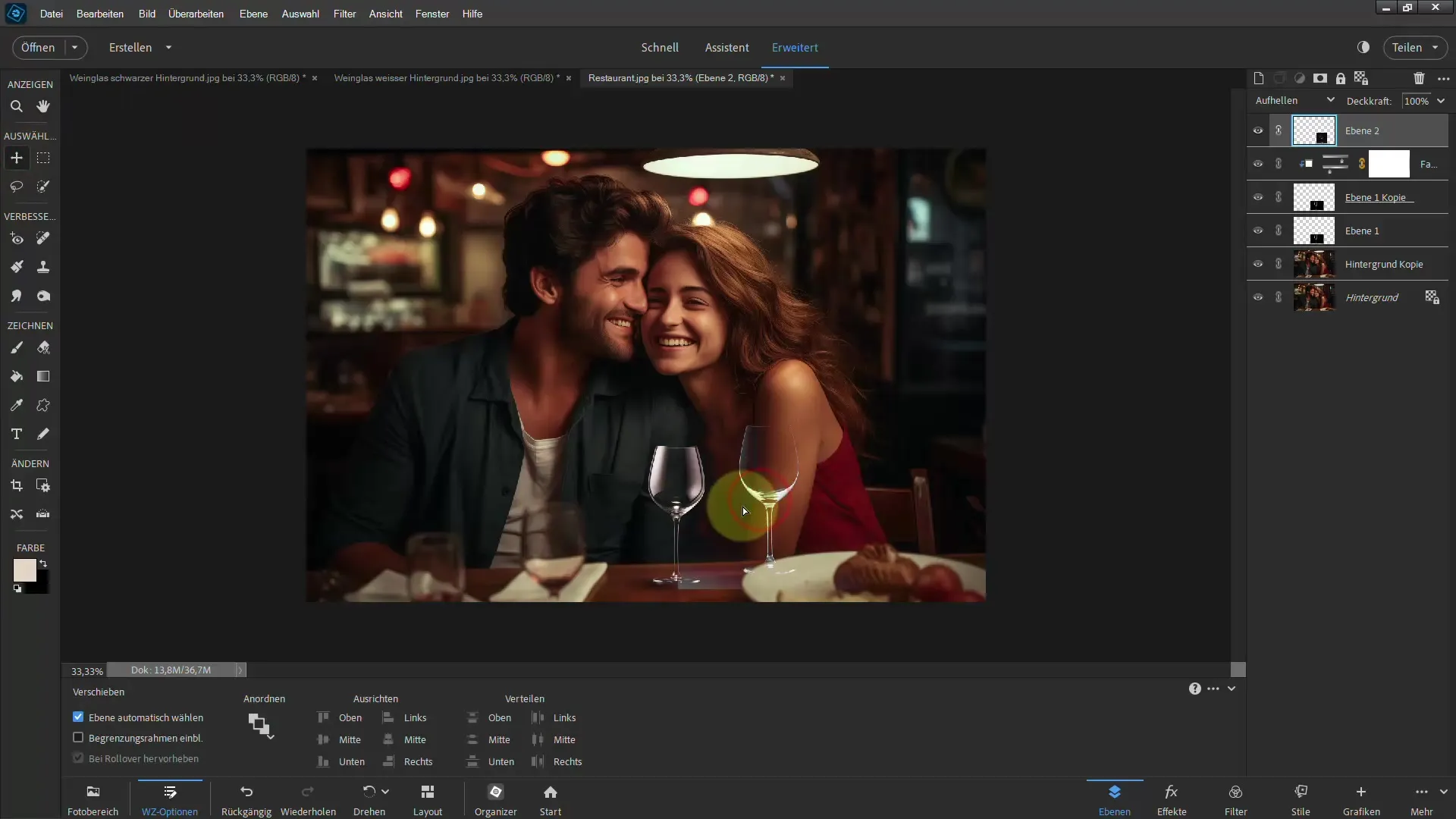Select the Crop tool
The width and height of the screenshot is (1456, 819).
point(16,485)
